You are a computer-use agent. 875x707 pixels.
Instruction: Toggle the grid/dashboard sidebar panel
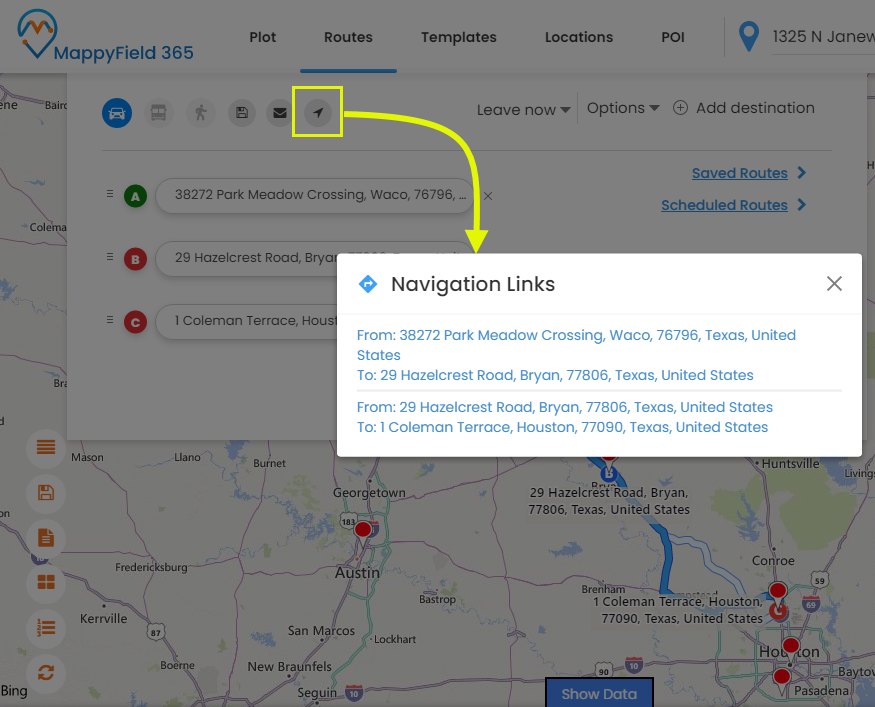[x=45, y=583]
